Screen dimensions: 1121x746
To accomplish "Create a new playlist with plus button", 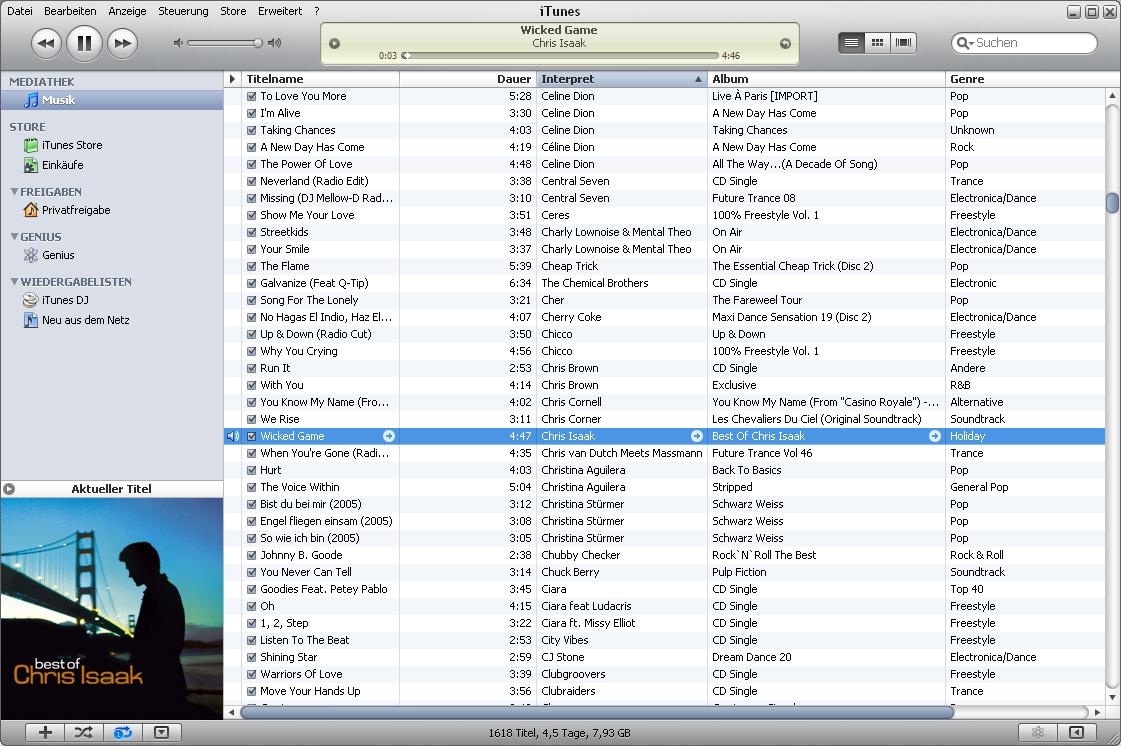I will [44, 732].
